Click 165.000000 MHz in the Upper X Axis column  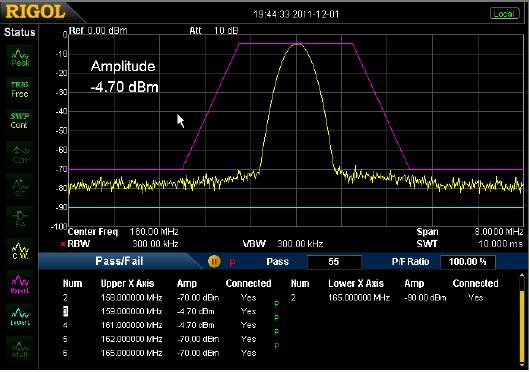click(131, 353)
